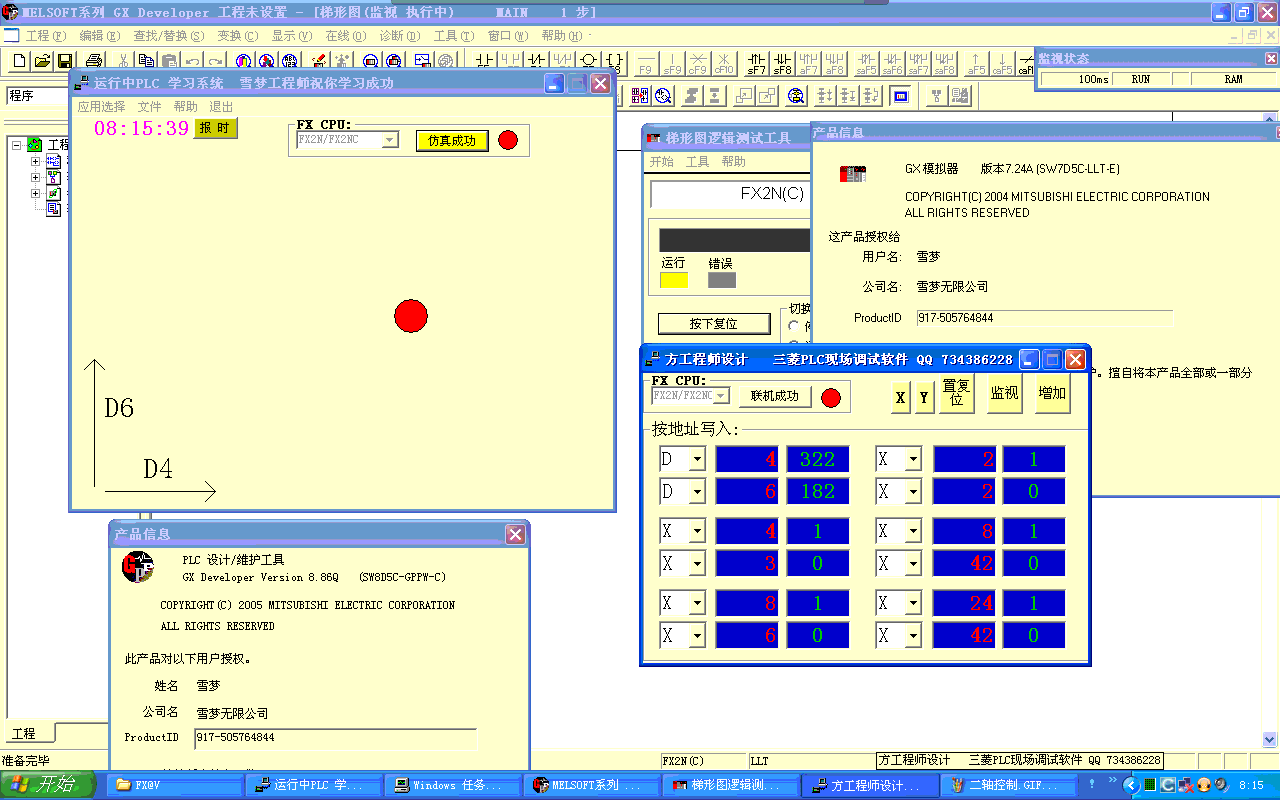Open the 应用选择 menu in PLC learning window
1280x800 pixels.
pyautogui.click(x=102, y=106)
